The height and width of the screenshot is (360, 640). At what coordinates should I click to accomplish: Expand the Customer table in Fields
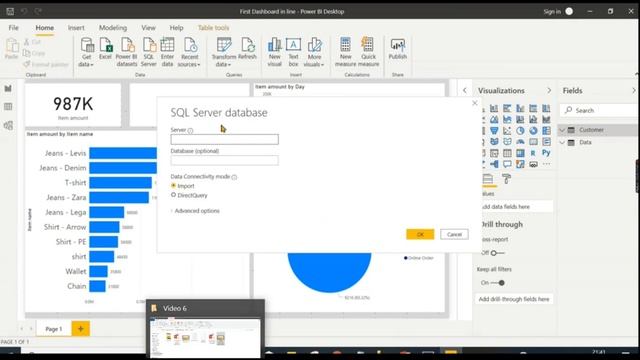[x=562, y=130]
